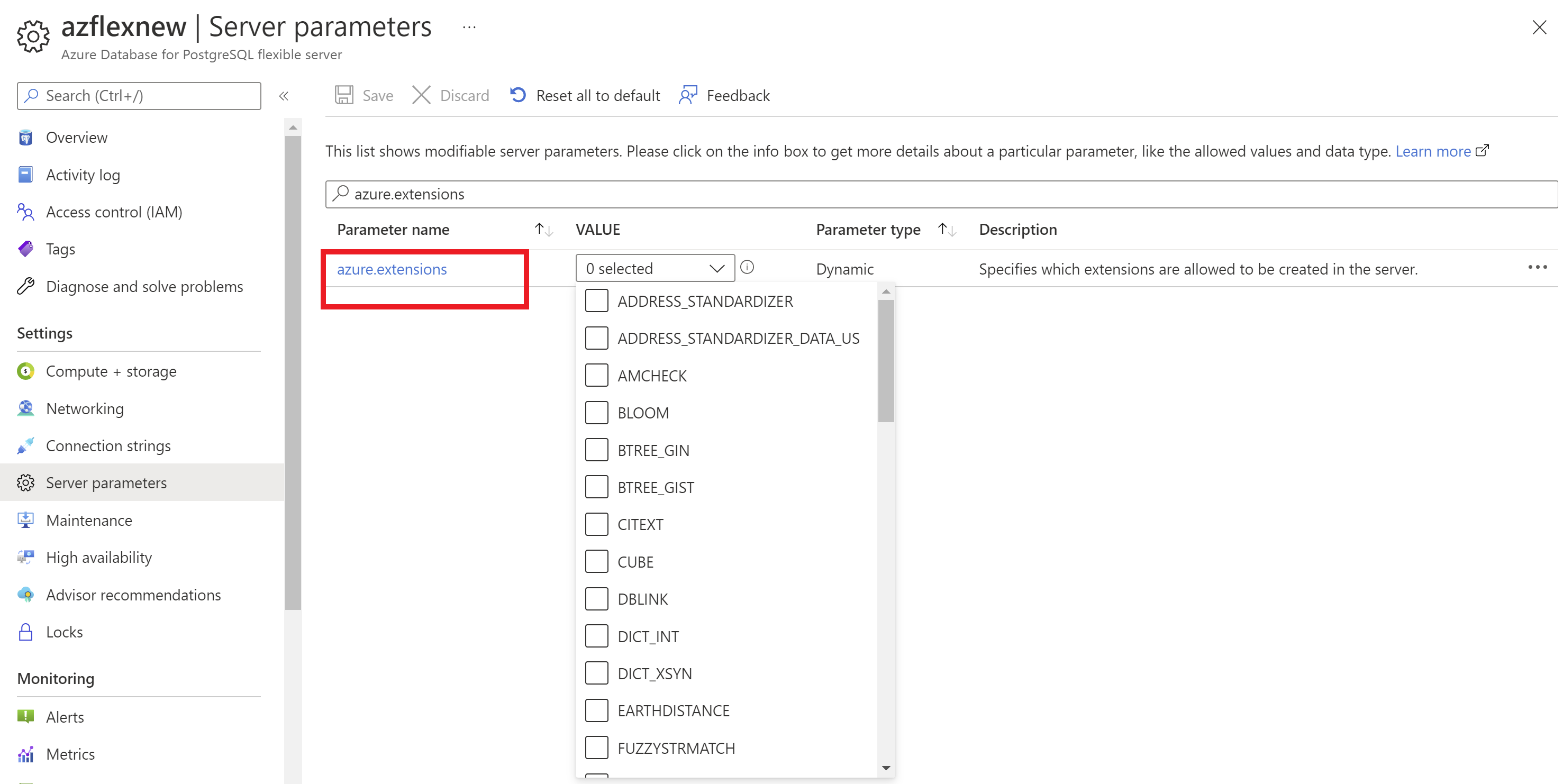Toggle the CITEXT extension checkbox

[x=597, y=524]
